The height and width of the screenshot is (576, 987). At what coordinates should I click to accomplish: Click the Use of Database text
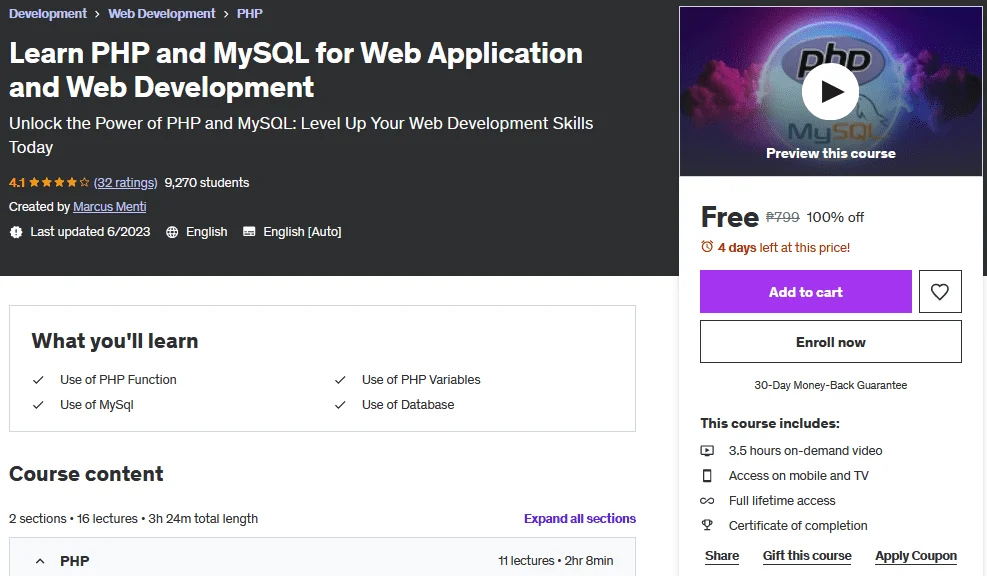coord(408,405)
